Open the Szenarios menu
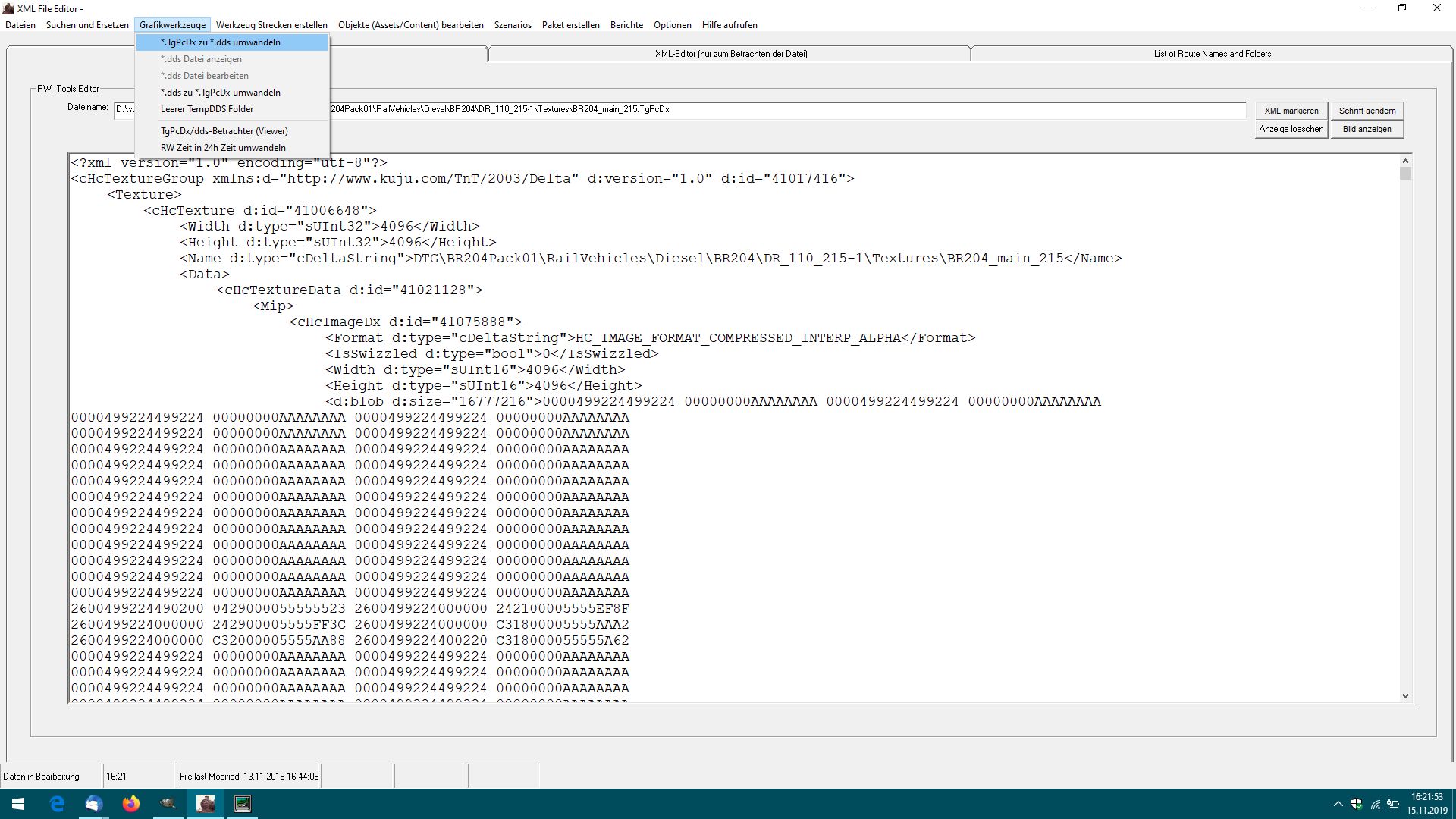This screenshot has height=819, width=1456. [x=513, y=25]
